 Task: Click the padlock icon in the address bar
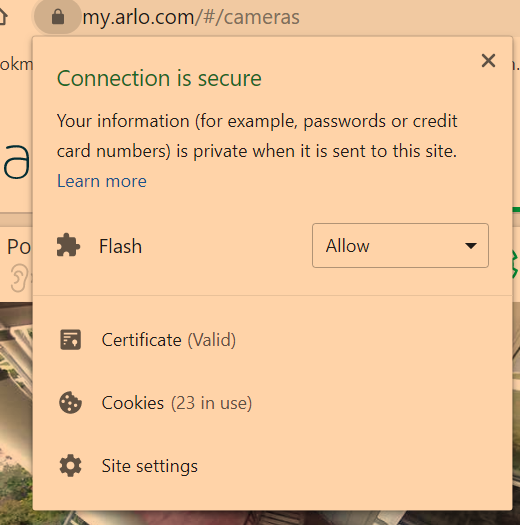(58, 17)
